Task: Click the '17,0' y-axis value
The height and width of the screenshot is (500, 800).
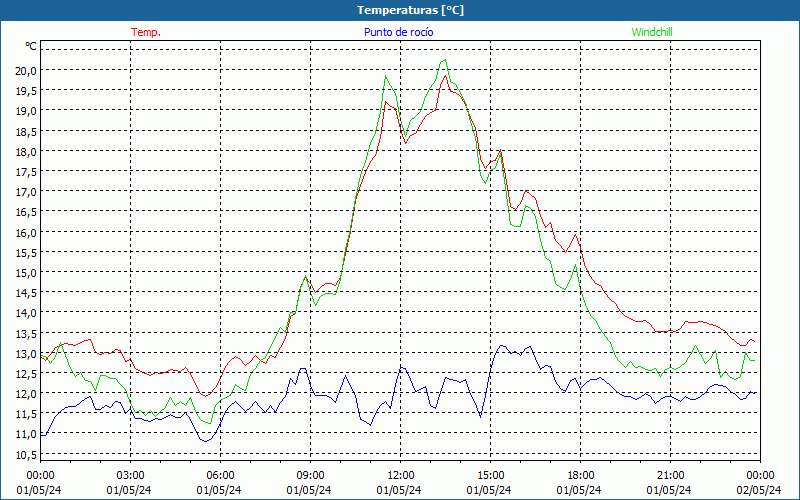Action: [x=26, y=192]
